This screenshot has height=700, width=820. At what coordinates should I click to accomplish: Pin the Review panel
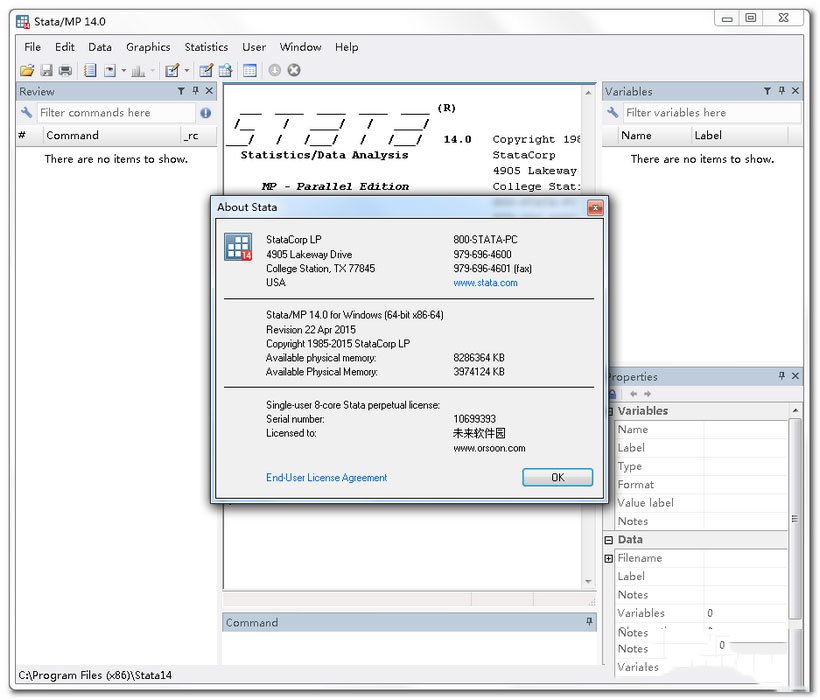196,91
